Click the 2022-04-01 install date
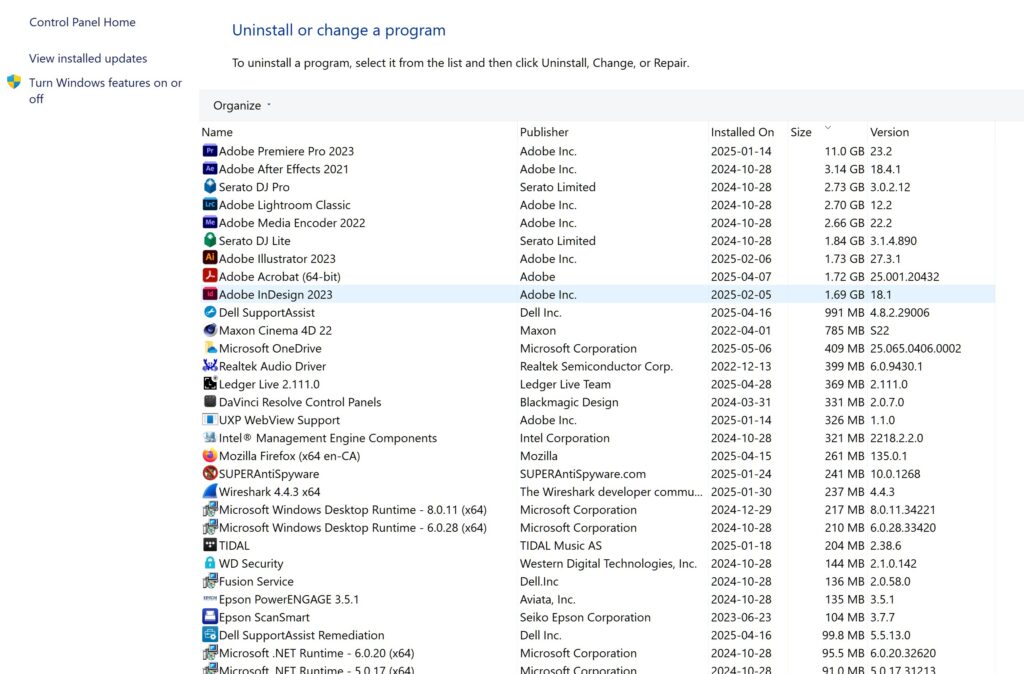The image size is (1024, 674). pos(741,330)
